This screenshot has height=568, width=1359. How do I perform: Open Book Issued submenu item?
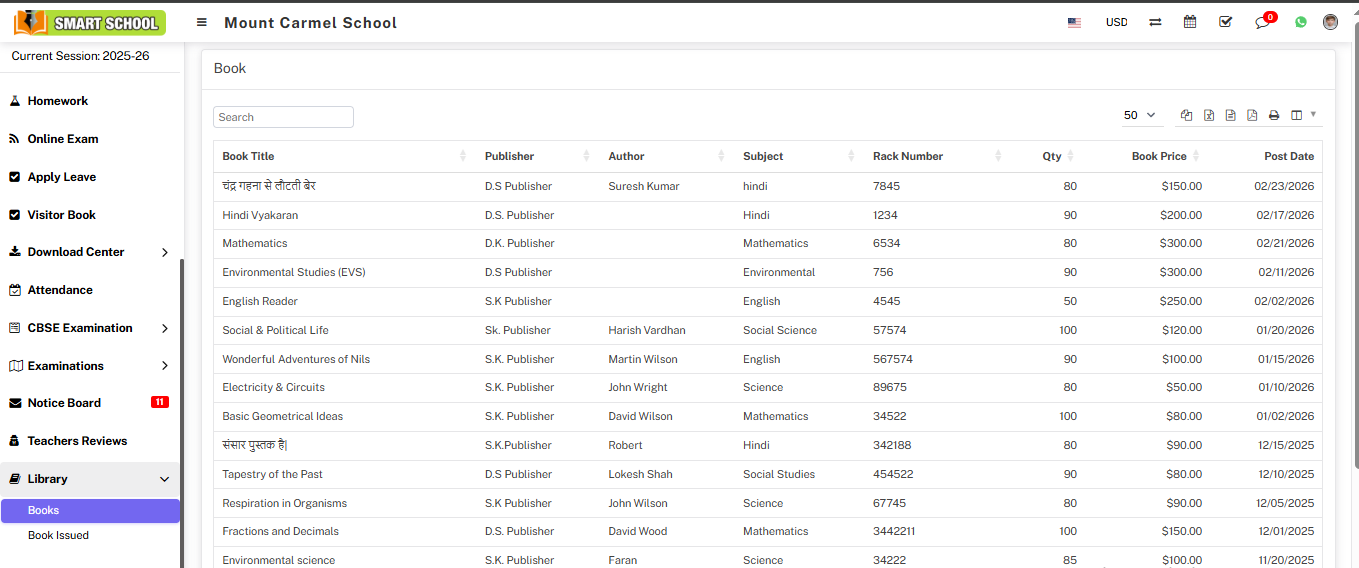(58, 535)
